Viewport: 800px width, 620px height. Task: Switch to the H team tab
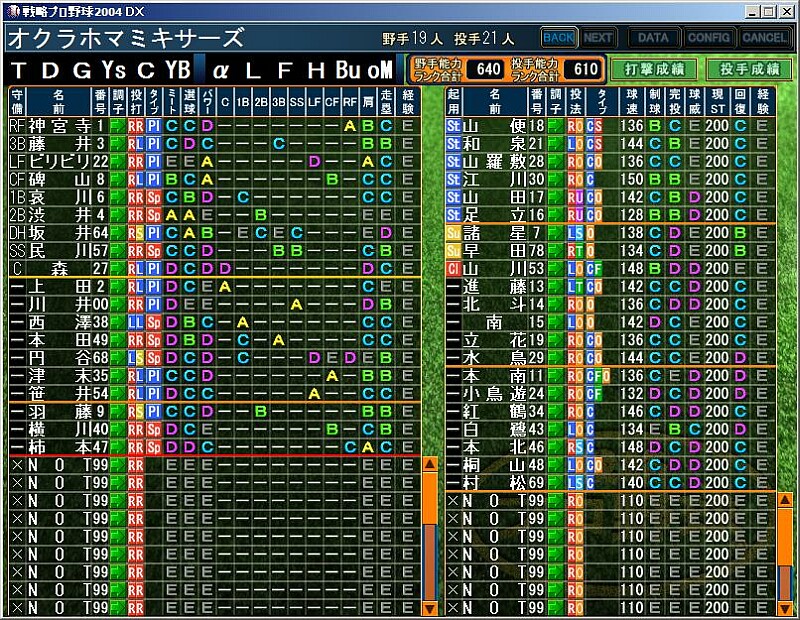(316, 70)
